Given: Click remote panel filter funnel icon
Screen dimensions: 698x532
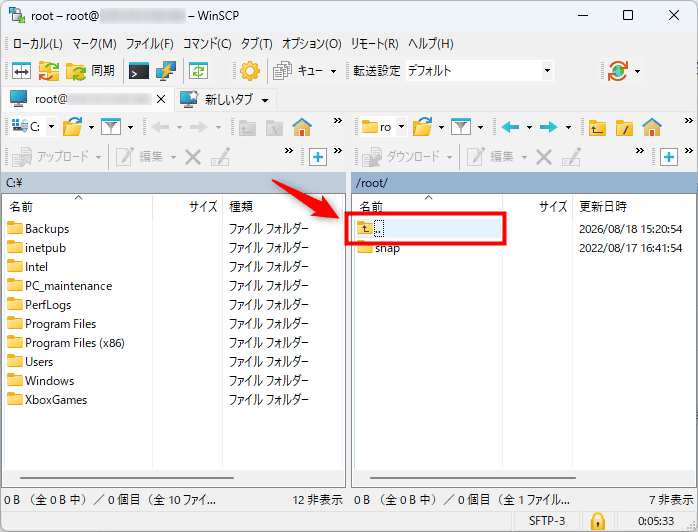Looking at the screenshot, I should (461, 127).
